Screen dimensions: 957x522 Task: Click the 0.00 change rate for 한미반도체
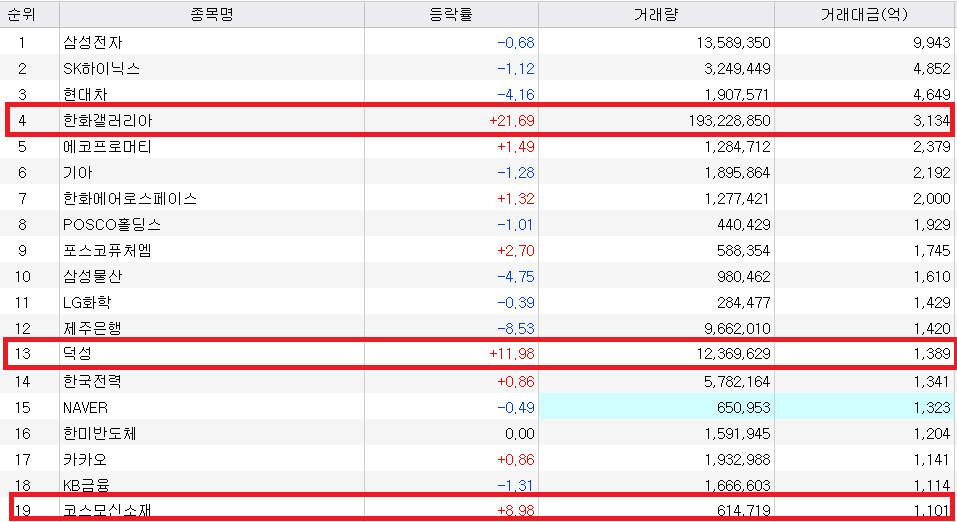pyautogui.click(x=519, y=434)
